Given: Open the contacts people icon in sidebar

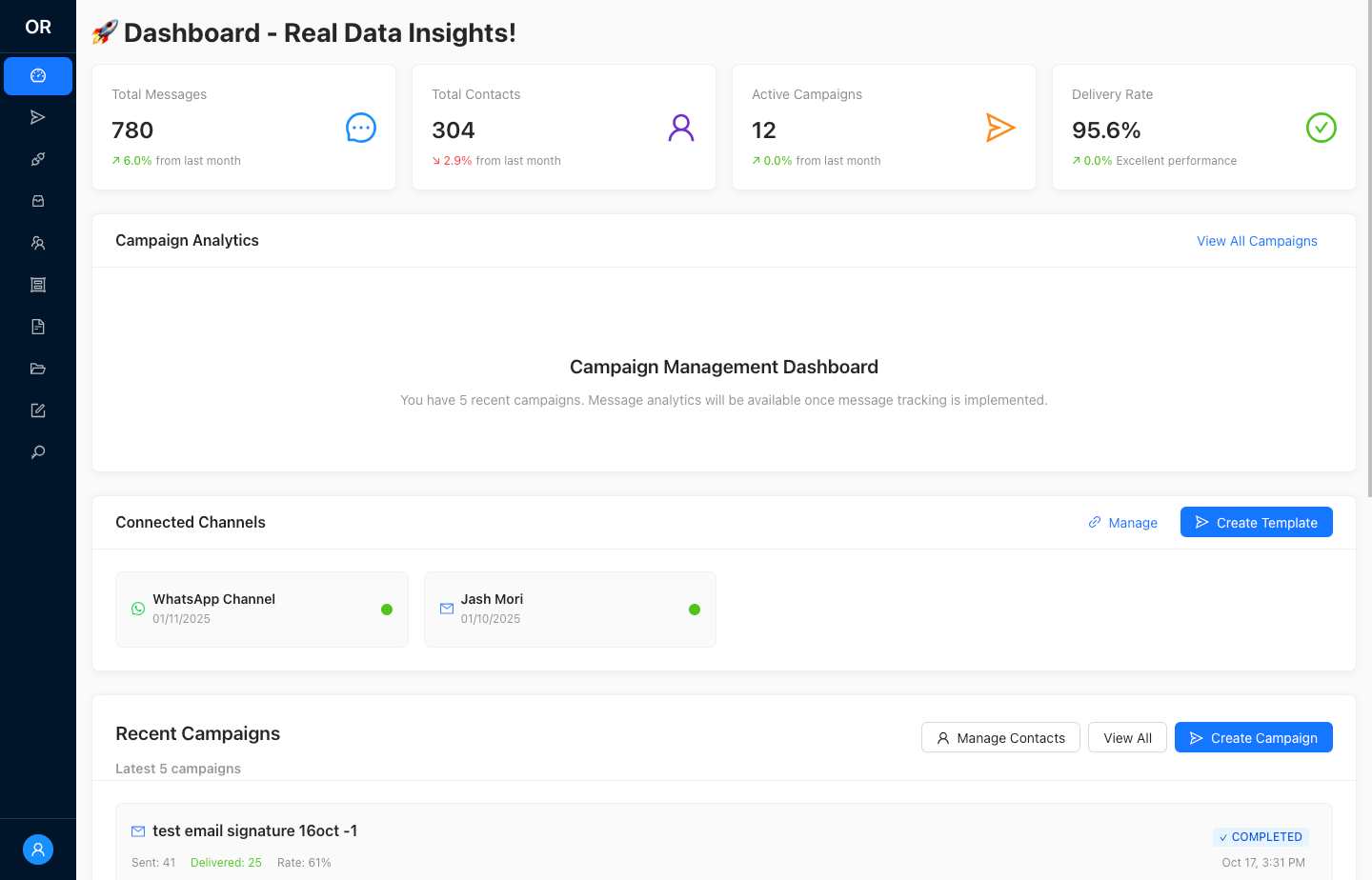Looking at the screenshot, I should [38, 243].
